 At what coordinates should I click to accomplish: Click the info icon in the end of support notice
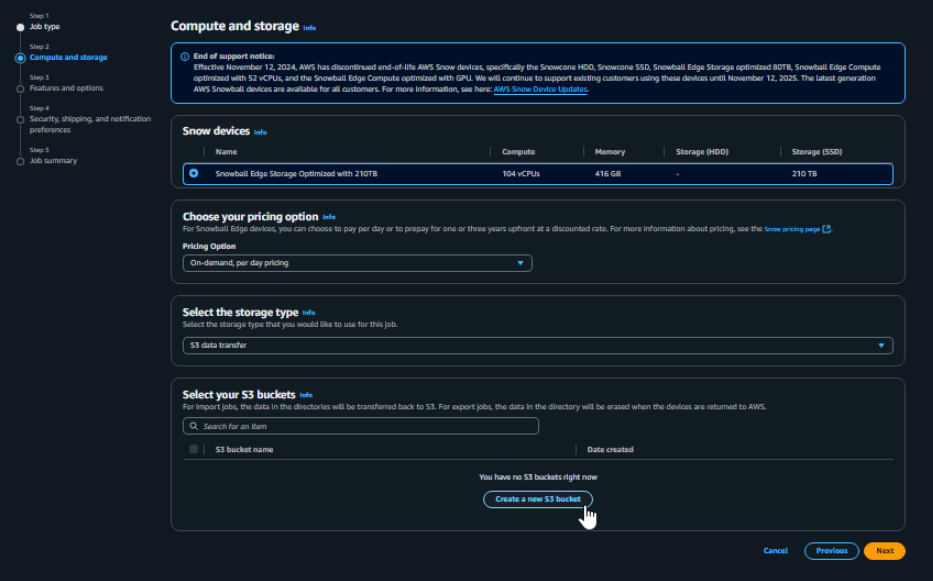[x=185, y=57]
